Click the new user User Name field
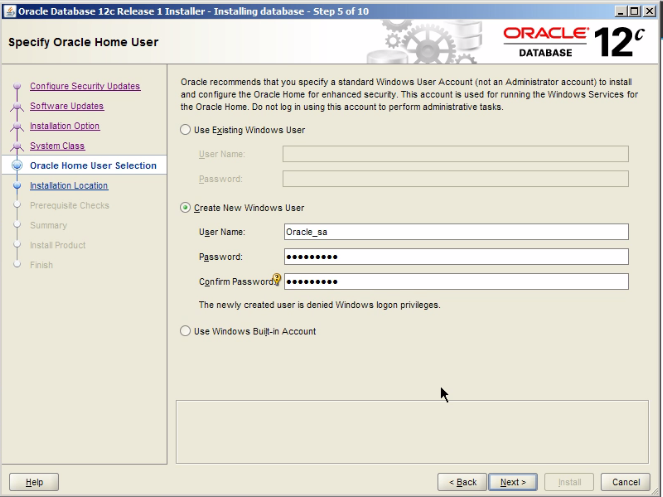The height and width of the screenshot is (497, 663). click(456, 232)
